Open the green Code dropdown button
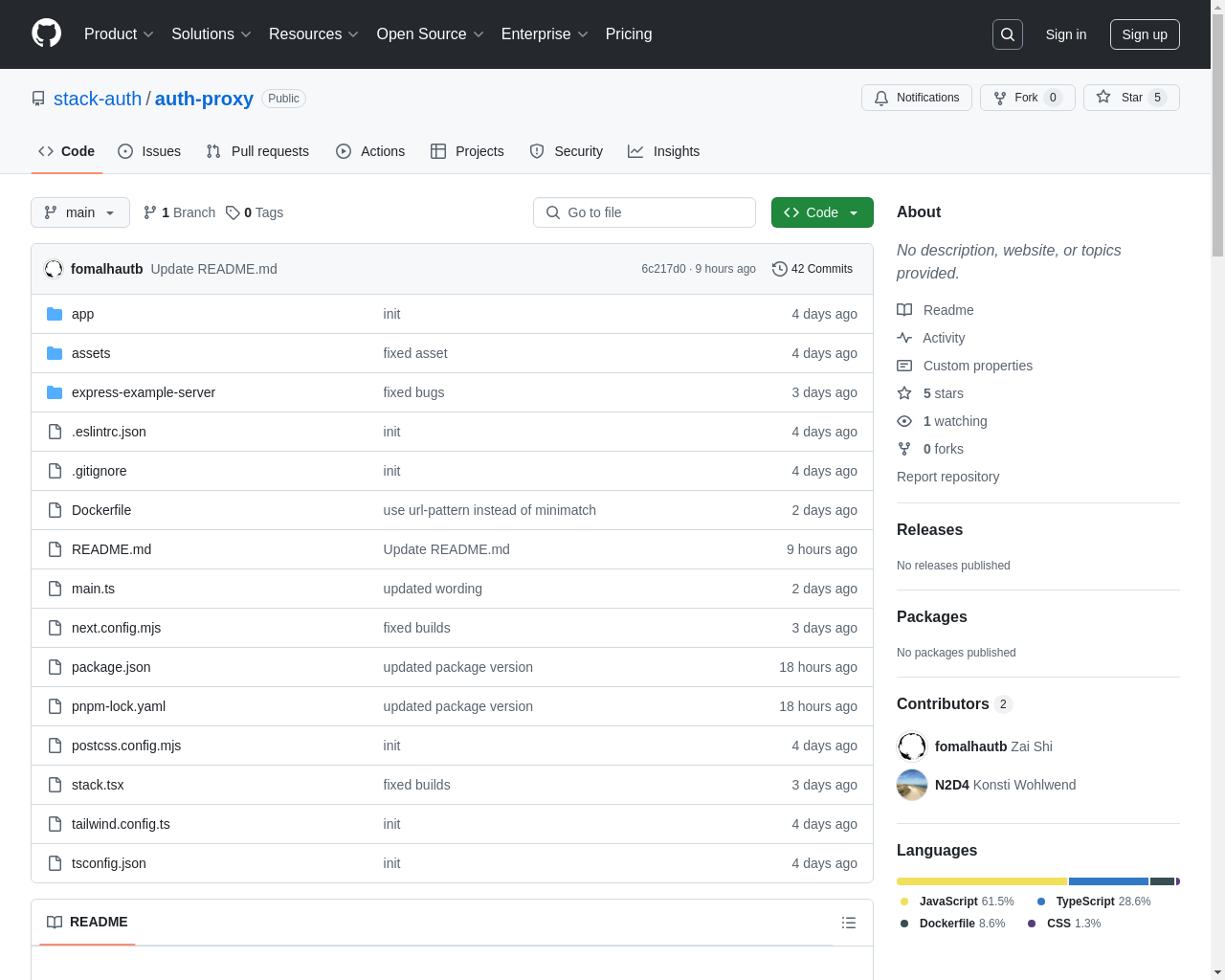Viewport: 1225px width, 980px height. tap(822, 212)
